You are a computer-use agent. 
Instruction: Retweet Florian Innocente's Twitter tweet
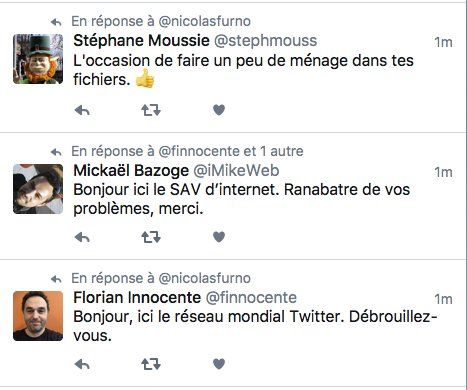click(151, 364)
